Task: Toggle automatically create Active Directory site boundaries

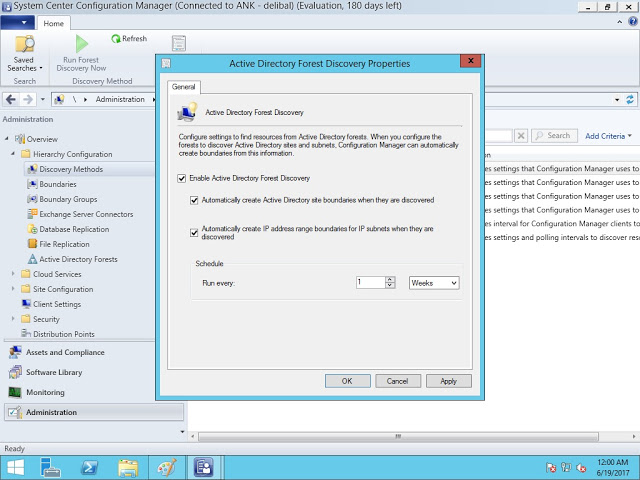Action: point(194,200)
